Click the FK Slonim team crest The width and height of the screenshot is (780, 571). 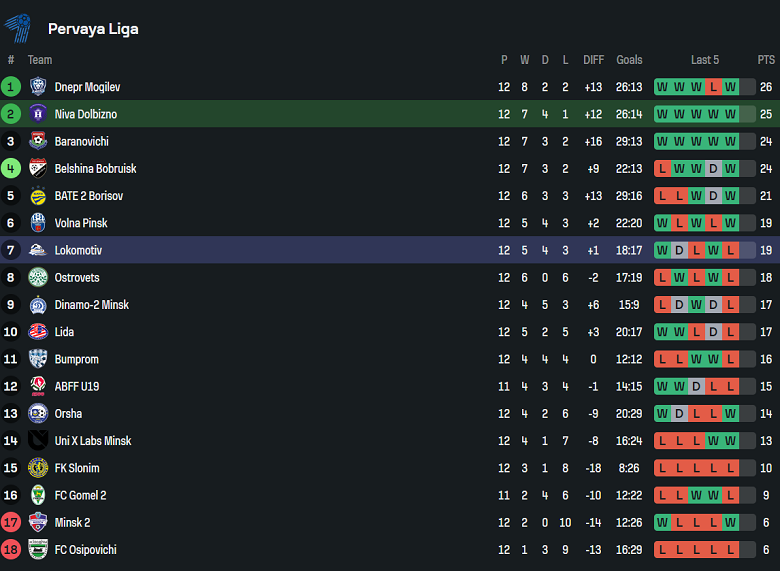click(x=38, y=468)
